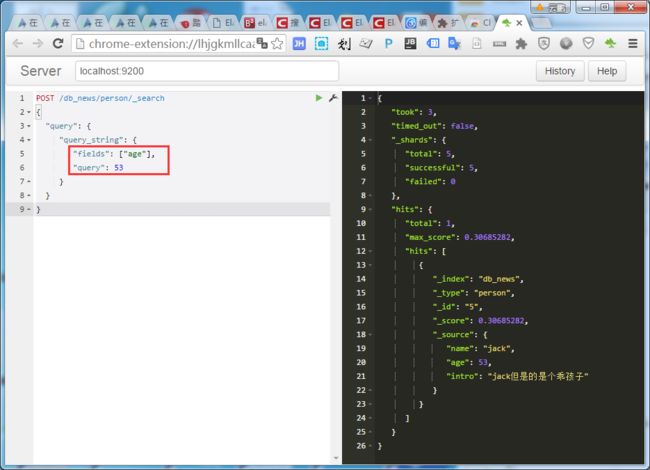Image resolution: width=650 pixels, height=470 pixels.
Task: Collapse request editor line 2 fold arrow
Action: pos(29,112)
